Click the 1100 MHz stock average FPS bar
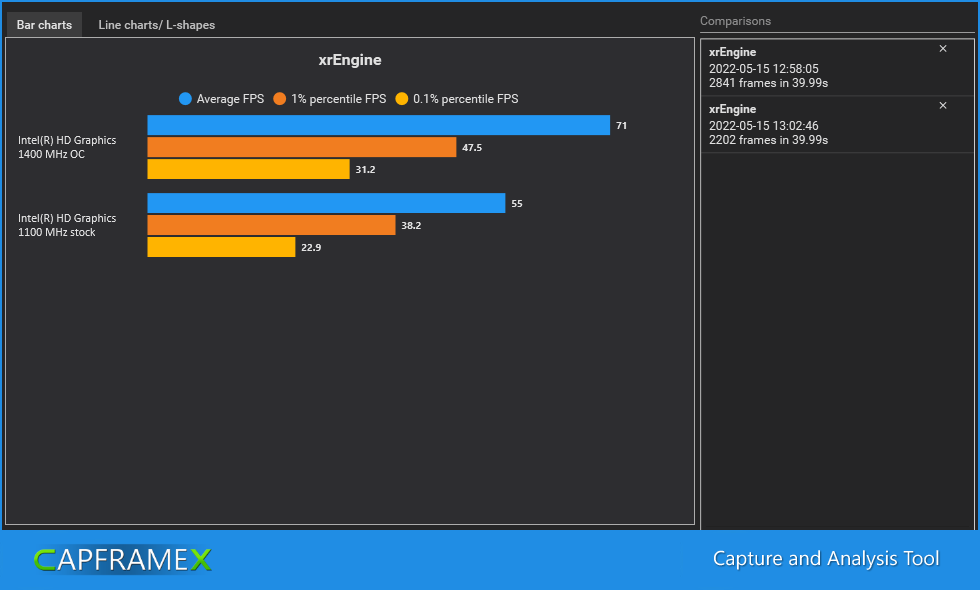This screenshot has width=980, height=590. coord(326,203)
